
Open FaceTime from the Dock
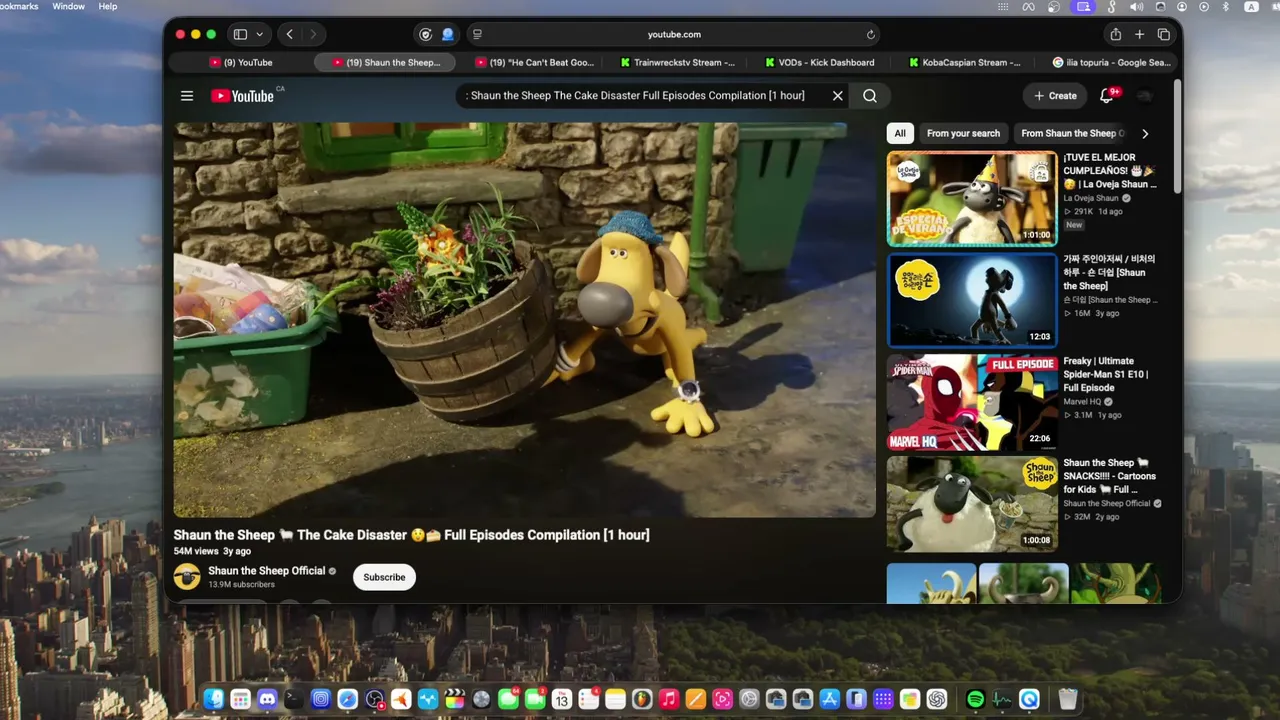tap(535, 699)
